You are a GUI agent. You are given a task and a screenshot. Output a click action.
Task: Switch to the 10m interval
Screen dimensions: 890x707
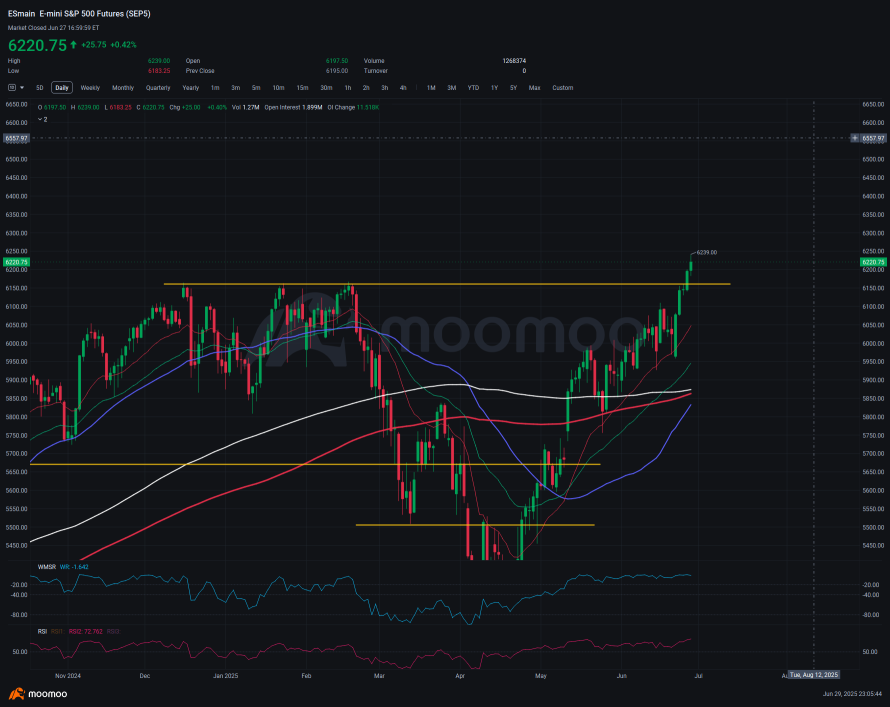coord(278,87)
